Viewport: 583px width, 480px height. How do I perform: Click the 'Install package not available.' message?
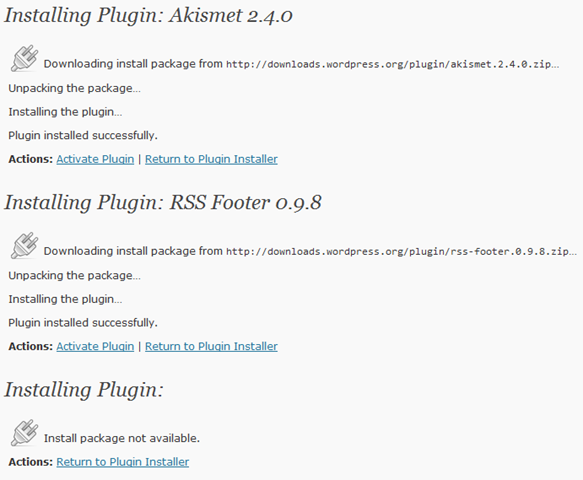click(122, 438)
